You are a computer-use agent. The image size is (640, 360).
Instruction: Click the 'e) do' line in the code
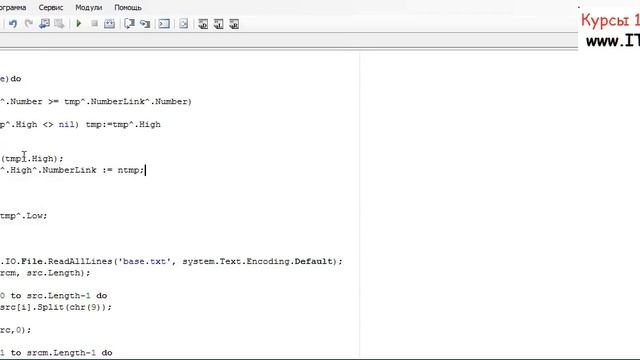[x=11, y=79]
